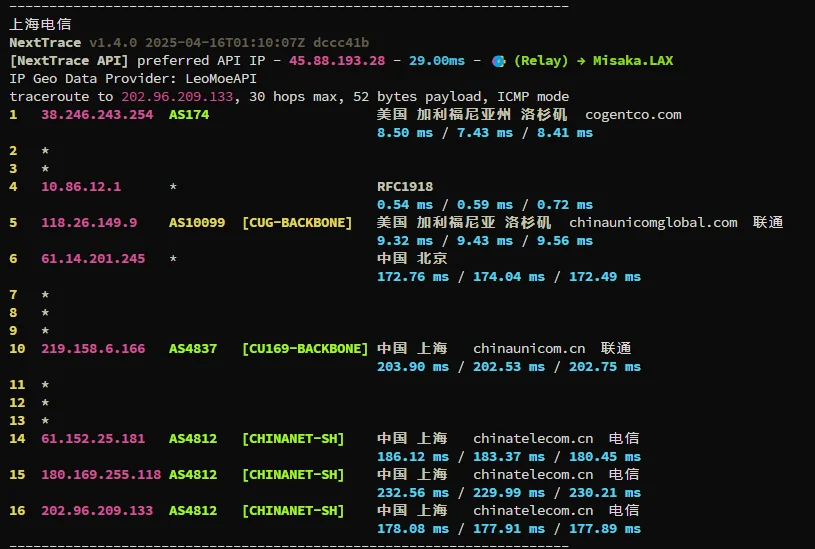Select hop 15 IP 180.169.255.118

coord(101,475)
